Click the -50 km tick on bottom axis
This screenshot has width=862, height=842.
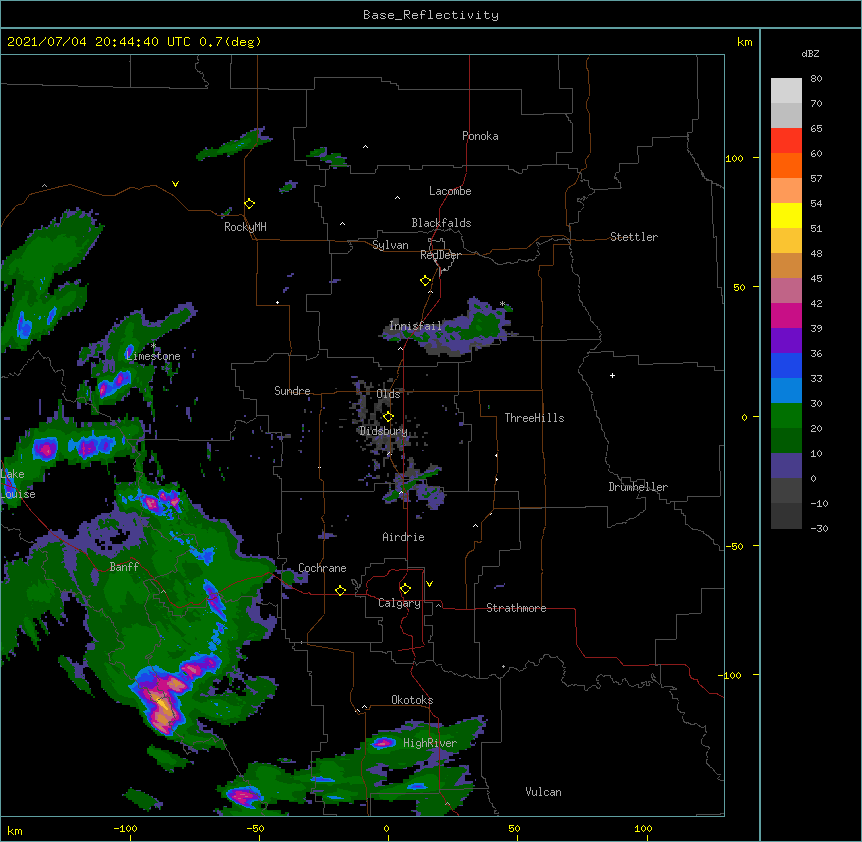coord(255,829)
